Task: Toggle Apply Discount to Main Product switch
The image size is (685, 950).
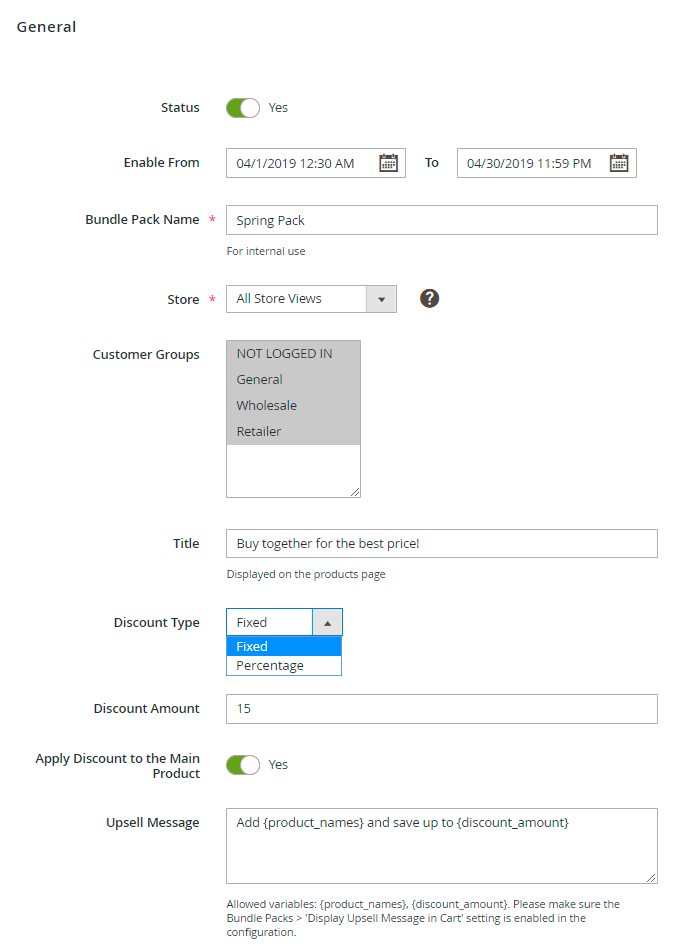Action: pyautogui.click(x=243, y=765)
